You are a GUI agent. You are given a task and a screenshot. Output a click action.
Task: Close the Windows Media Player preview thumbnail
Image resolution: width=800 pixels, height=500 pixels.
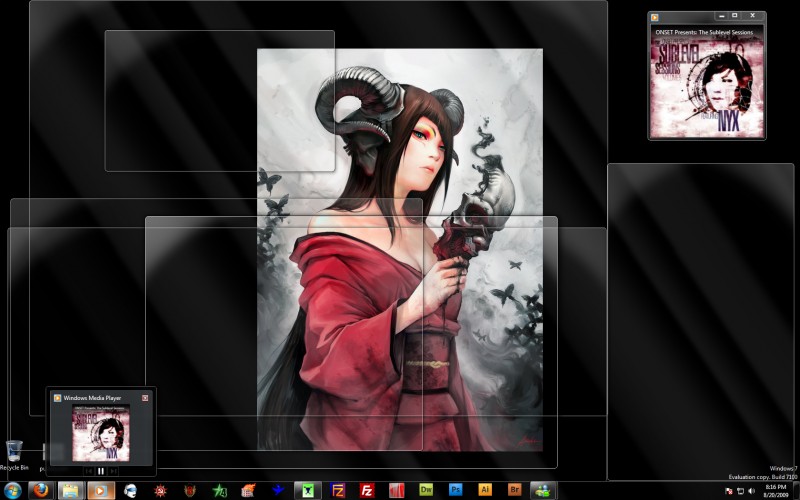pos(145,397)
